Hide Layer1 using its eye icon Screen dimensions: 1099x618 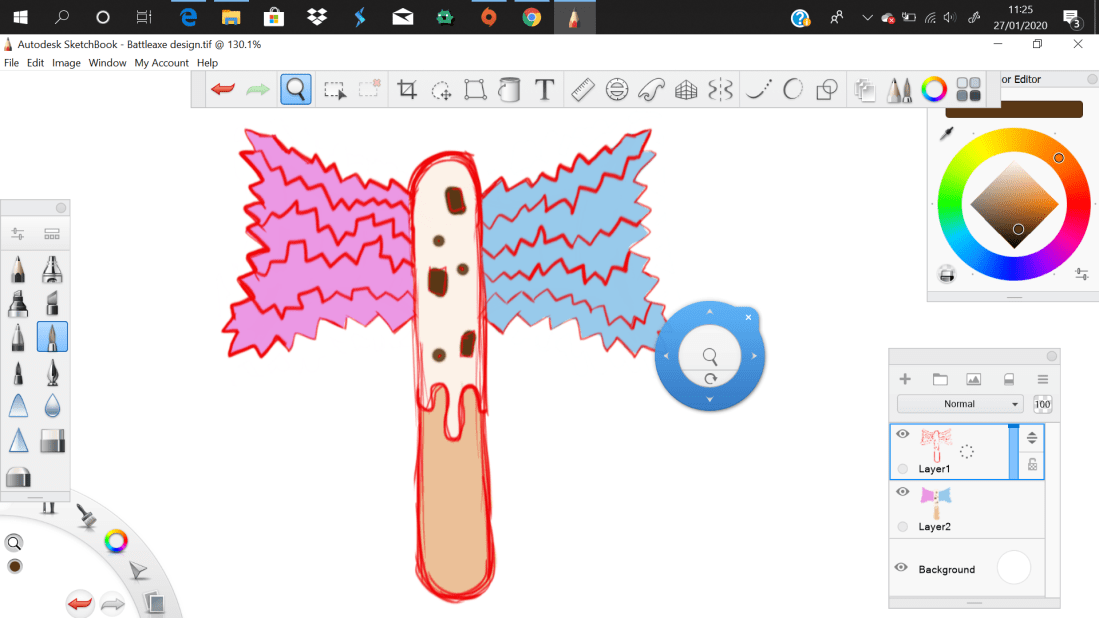tap(902, 434)
